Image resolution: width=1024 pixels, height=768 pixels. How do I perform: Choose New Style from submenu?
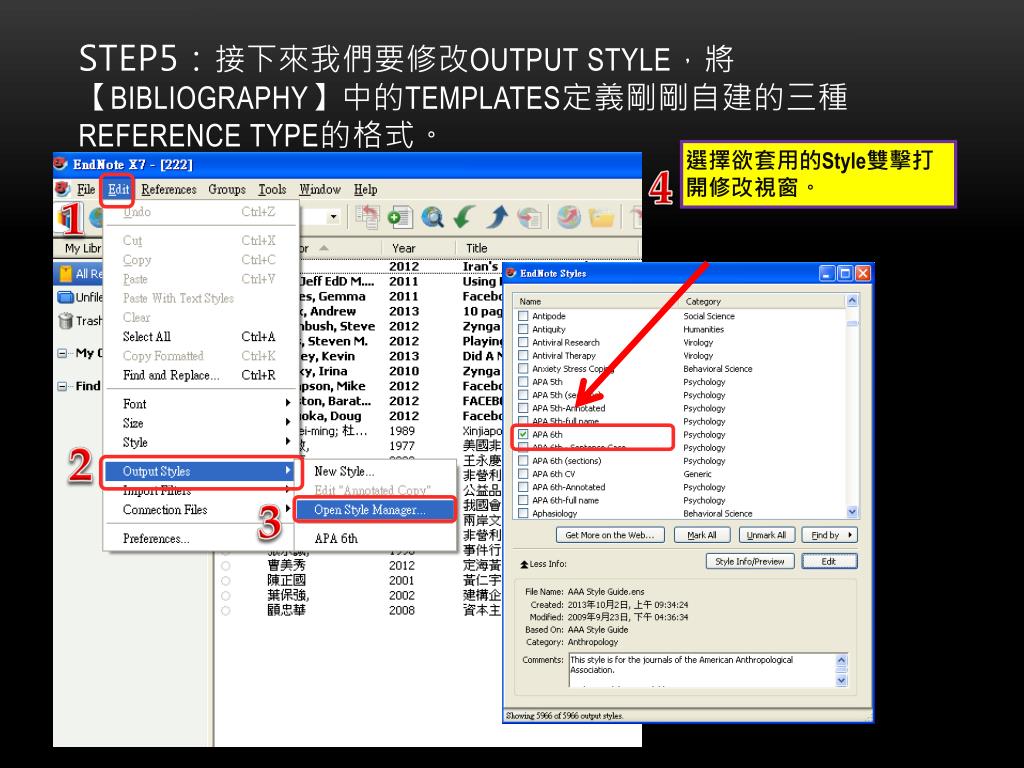tap(376, 471)
